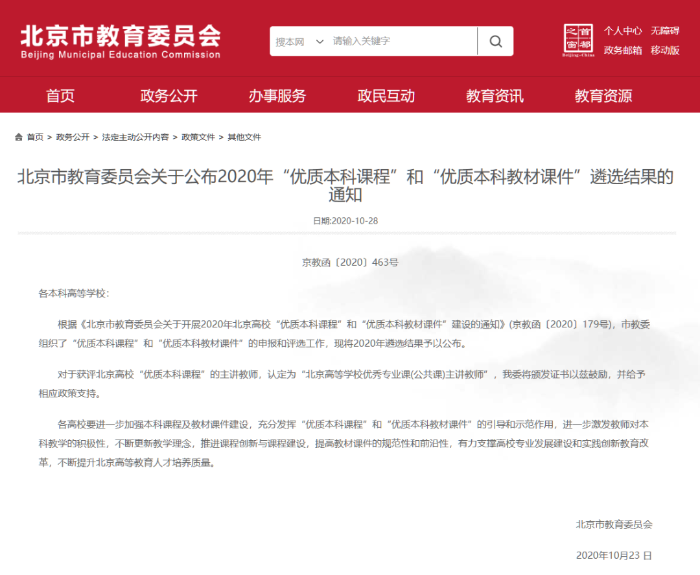Open the 首页 navigation menu item
The image size is (700, 575).
(60, 96)
